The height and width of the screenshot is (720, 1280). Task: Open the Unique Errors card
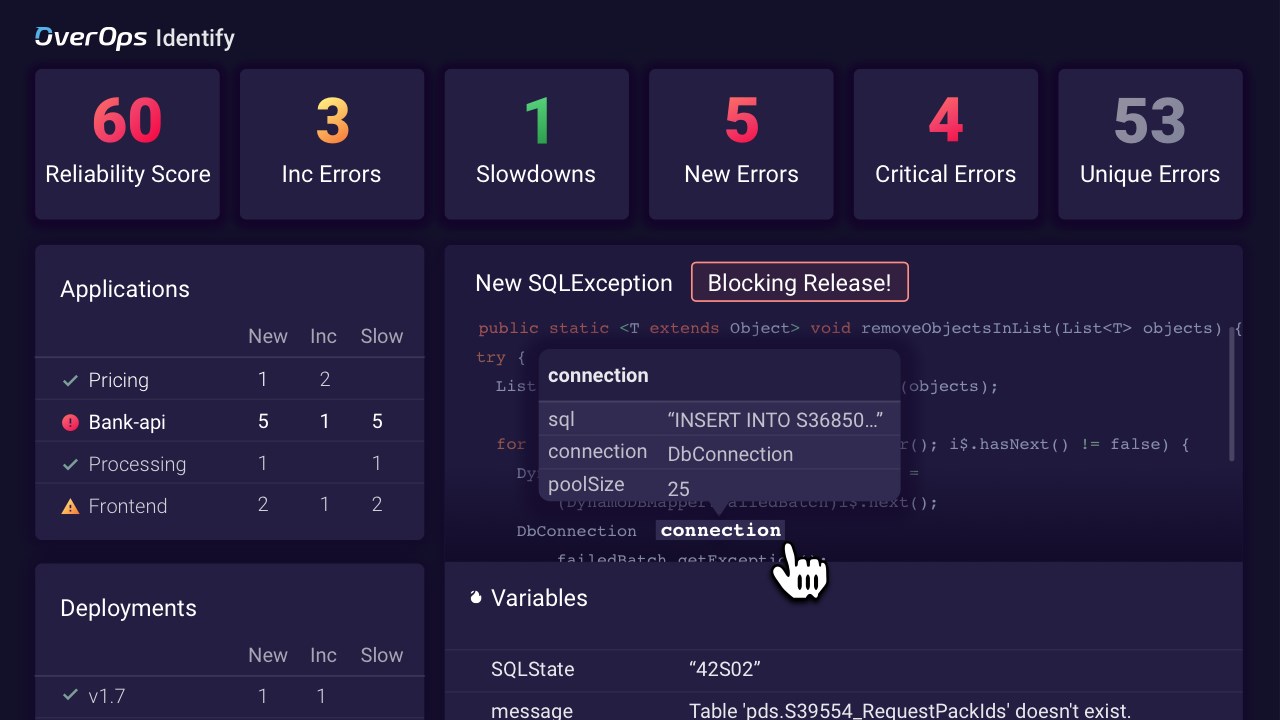[x=1150, y=144]
